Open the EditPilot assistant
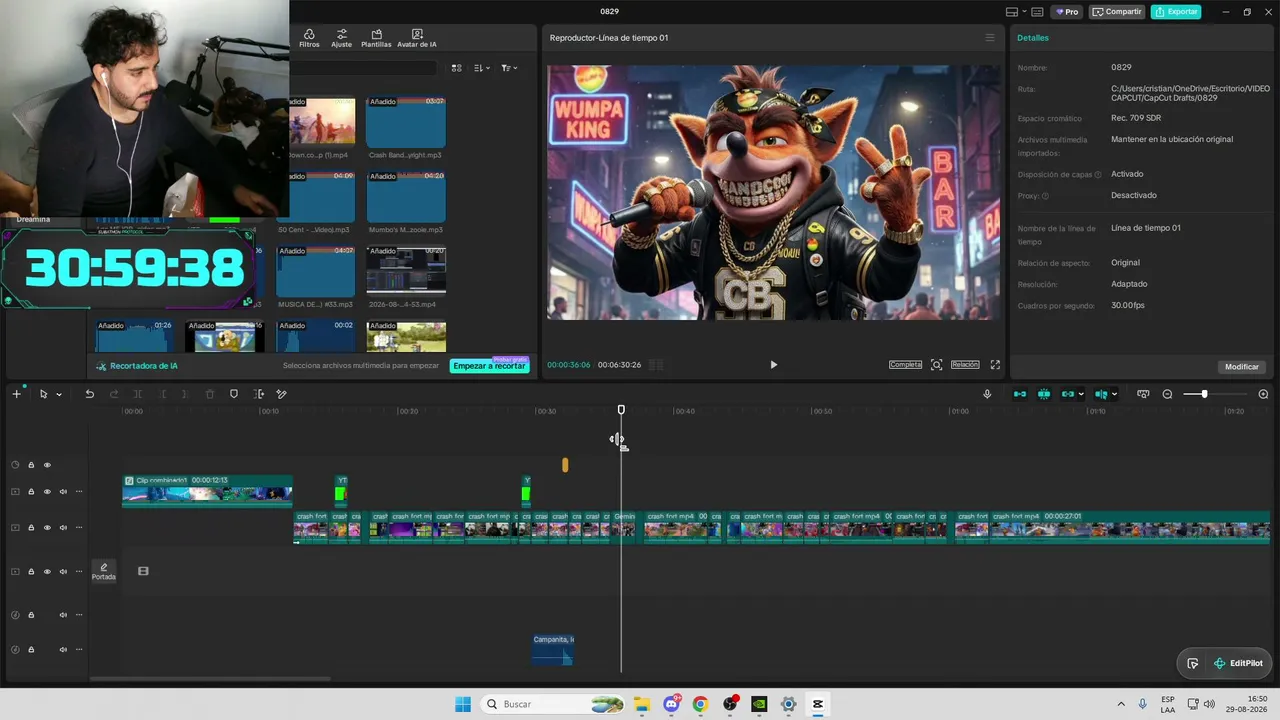The image size is (1280, 720). [1237, 663]
